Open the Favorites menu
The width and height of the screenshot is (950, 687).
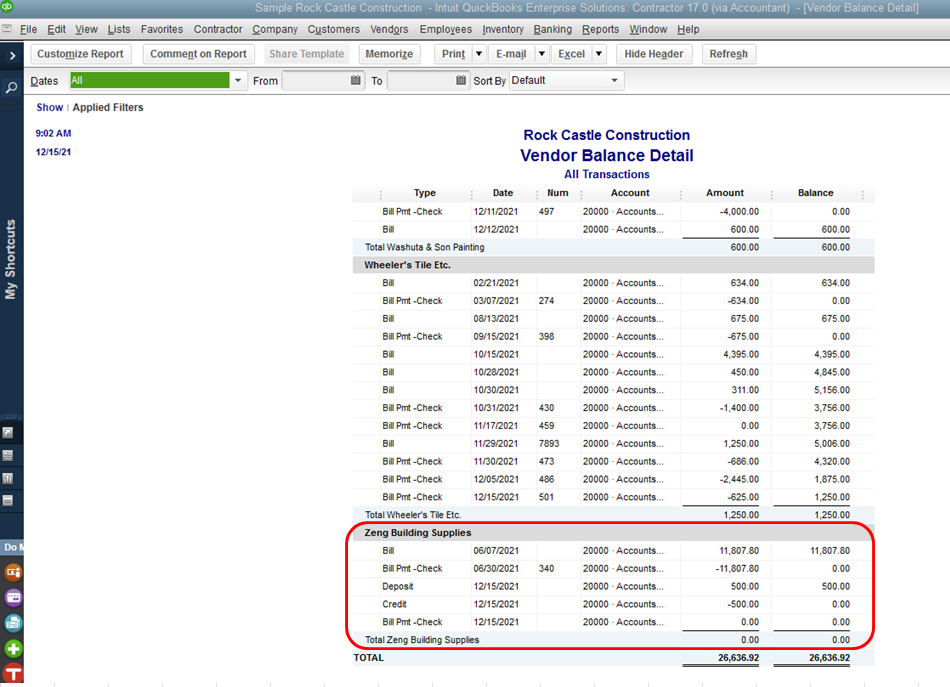(x=162, y=29)
